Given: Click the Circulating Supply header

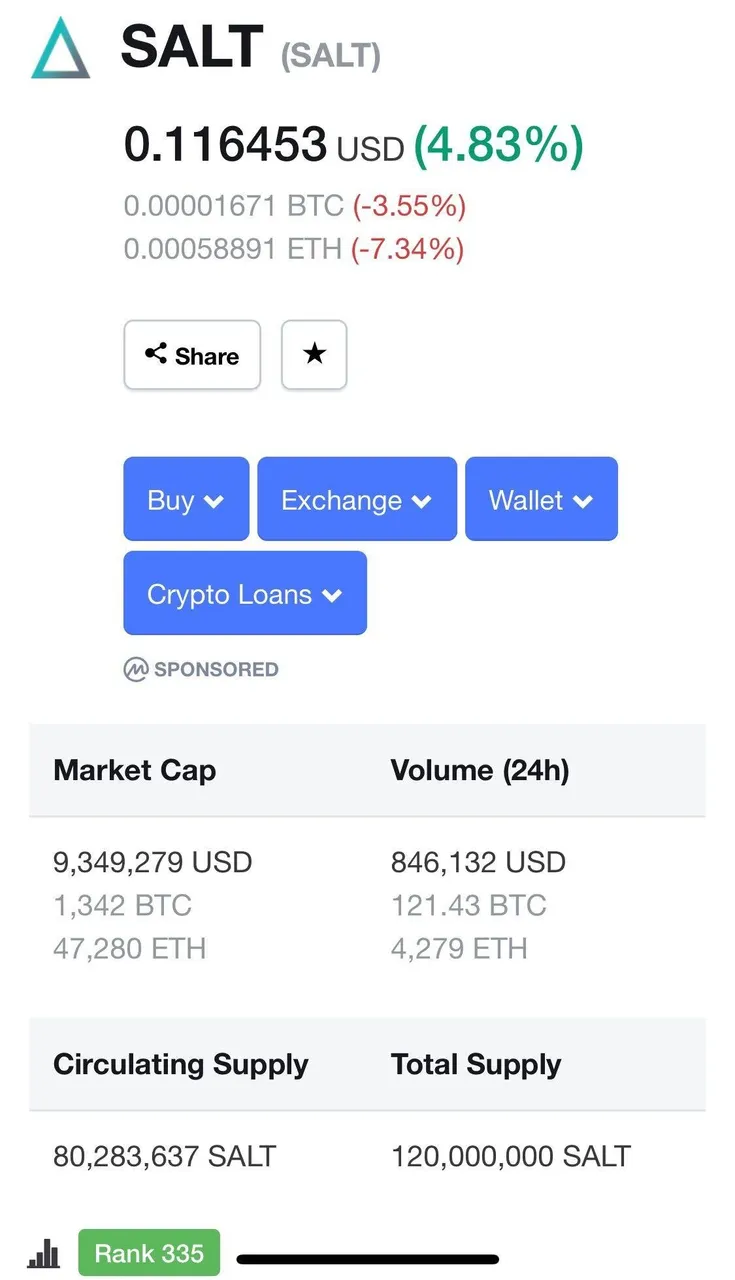Looking at the screenshot, I should tap(181, 1064).
